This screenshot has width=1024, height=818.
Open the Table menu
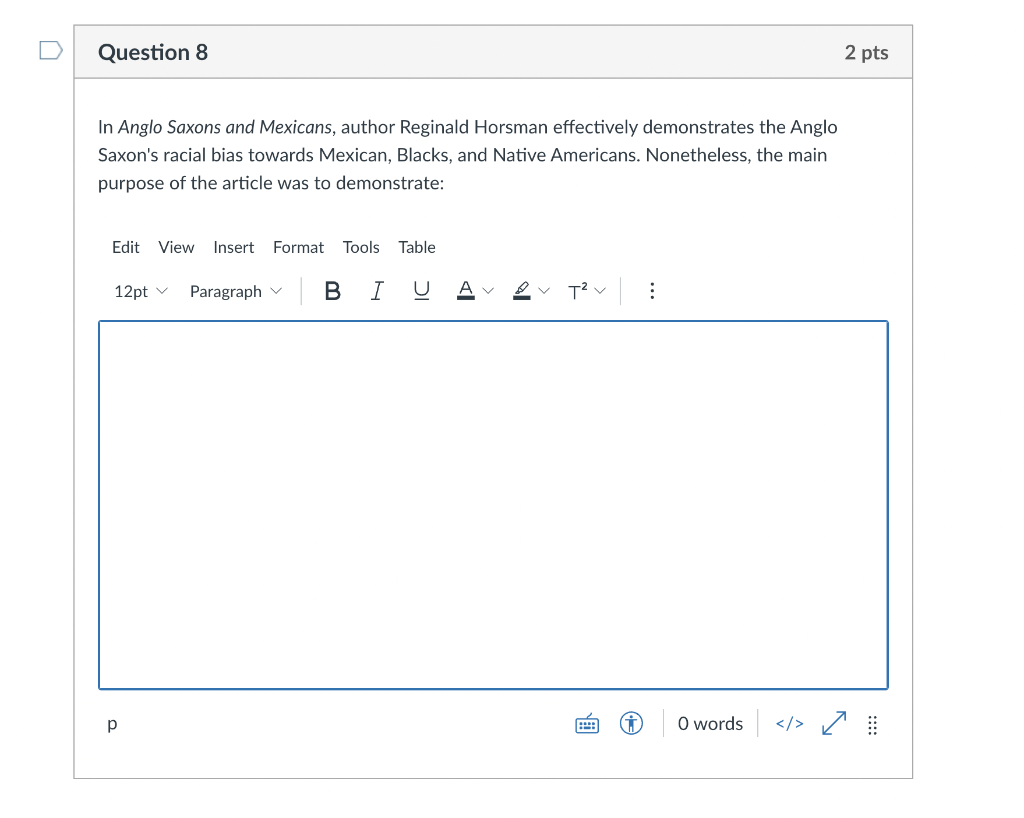click(417, 247)
